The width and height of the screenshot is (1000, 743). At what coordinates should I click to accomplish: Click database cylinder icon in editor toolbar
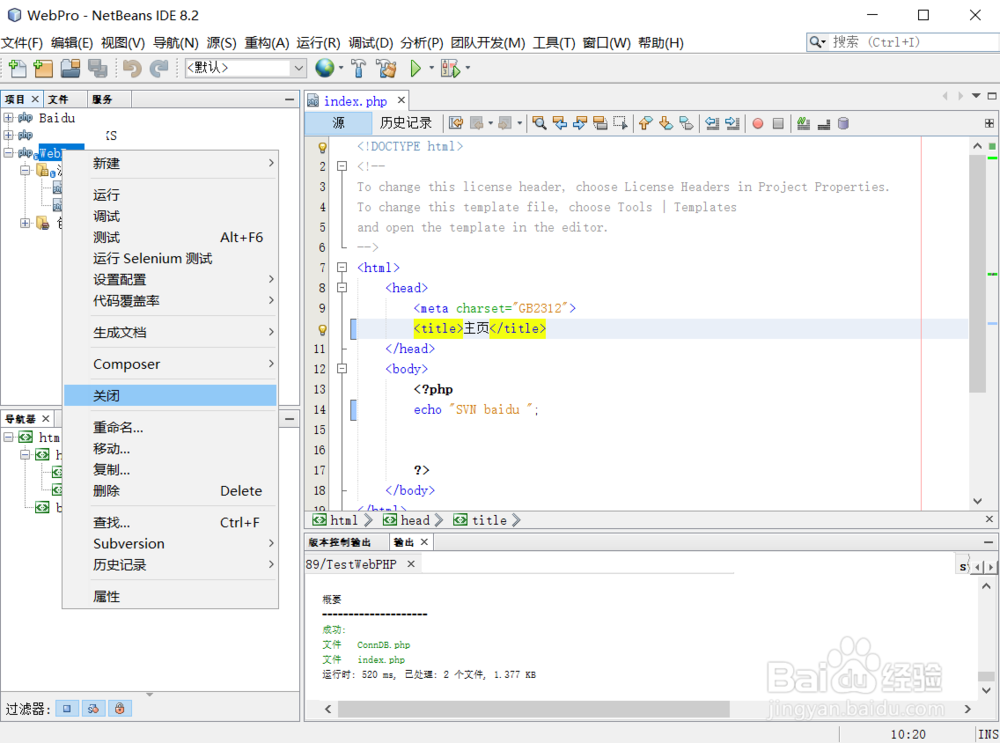point(843,123)
